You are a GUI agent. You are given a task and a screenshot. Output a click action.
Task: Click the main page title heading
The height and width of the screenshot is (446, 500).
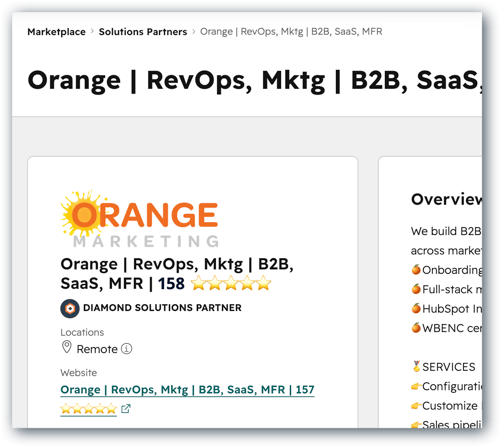click(x=255, y=81)
